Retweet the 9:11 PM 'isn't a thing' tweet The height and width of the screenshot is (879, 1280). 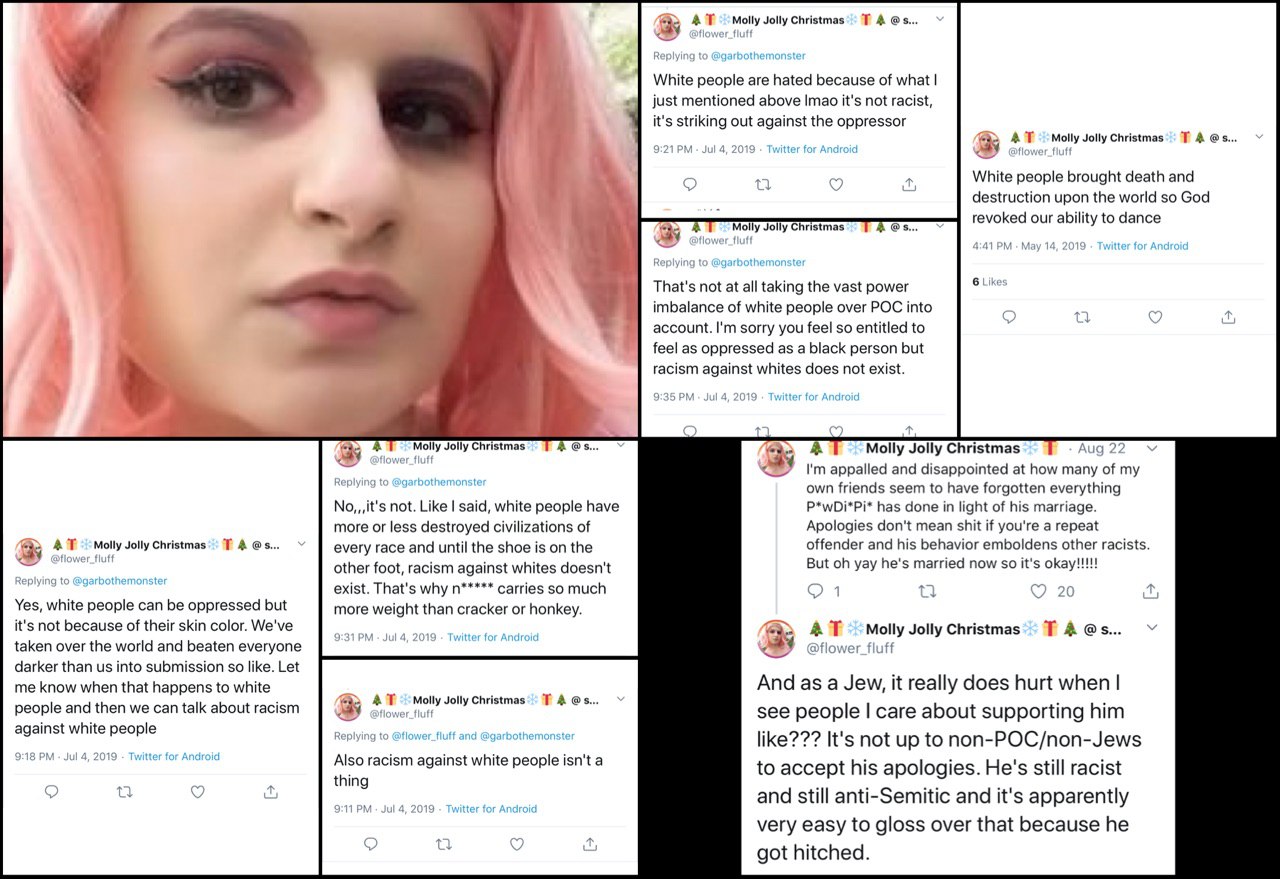coord(444,844)
